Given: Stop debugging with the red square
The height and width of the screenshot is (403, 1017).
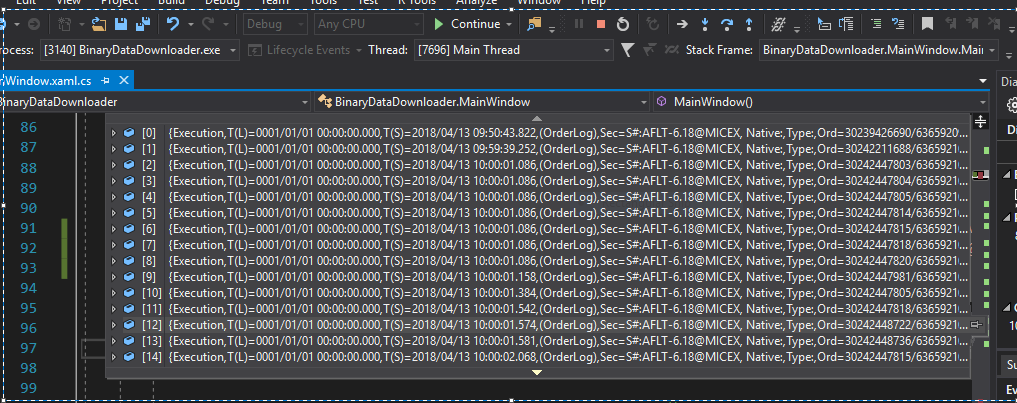Looking at the screenshot, I should pyautogui.click(x=601, y=23).
